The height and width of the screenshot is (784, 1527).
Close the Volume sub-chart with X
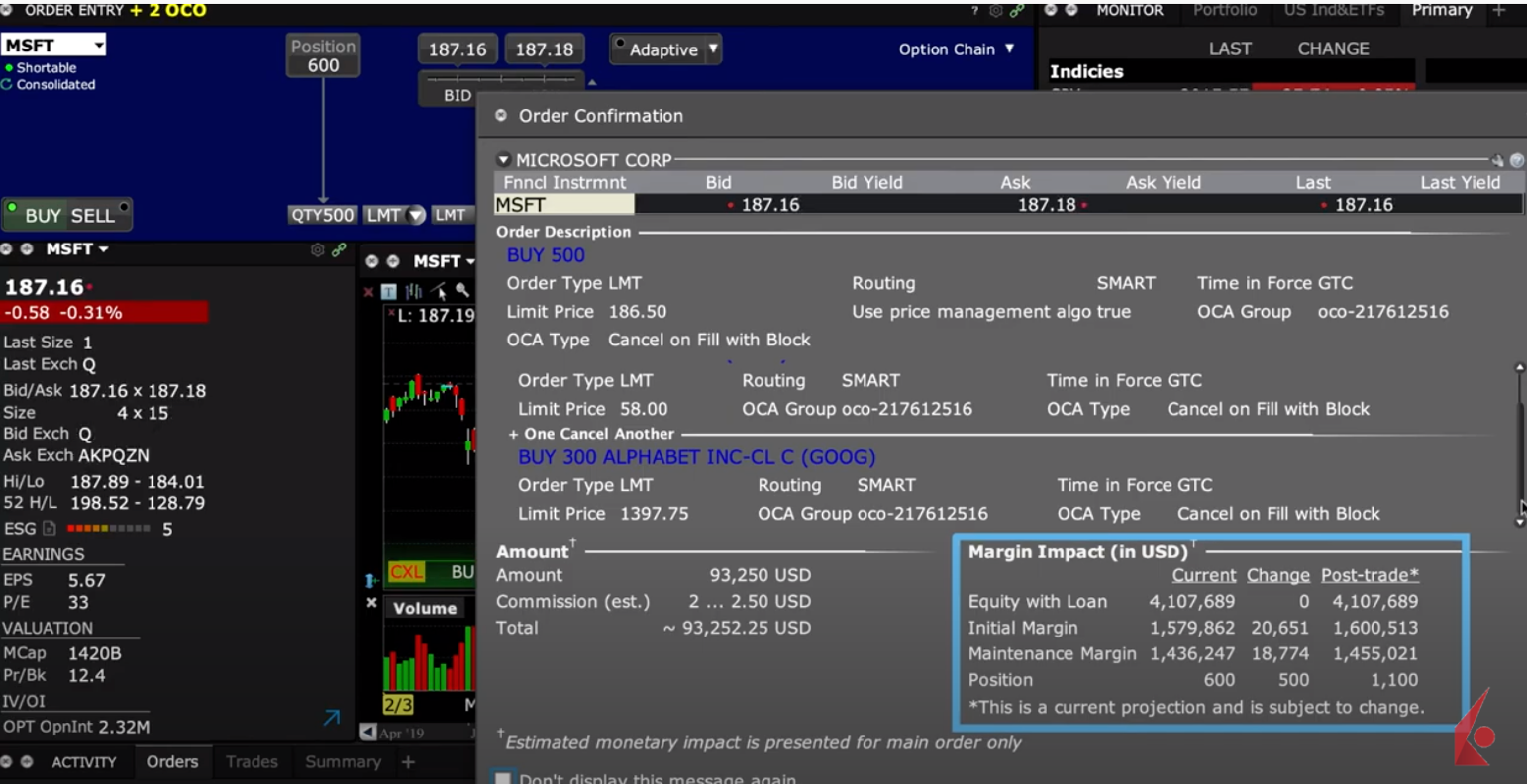(x=371, y=602)
